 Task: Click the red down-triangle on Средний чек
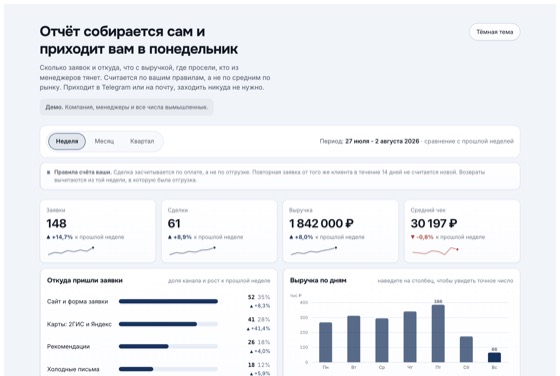pos(413,237)
